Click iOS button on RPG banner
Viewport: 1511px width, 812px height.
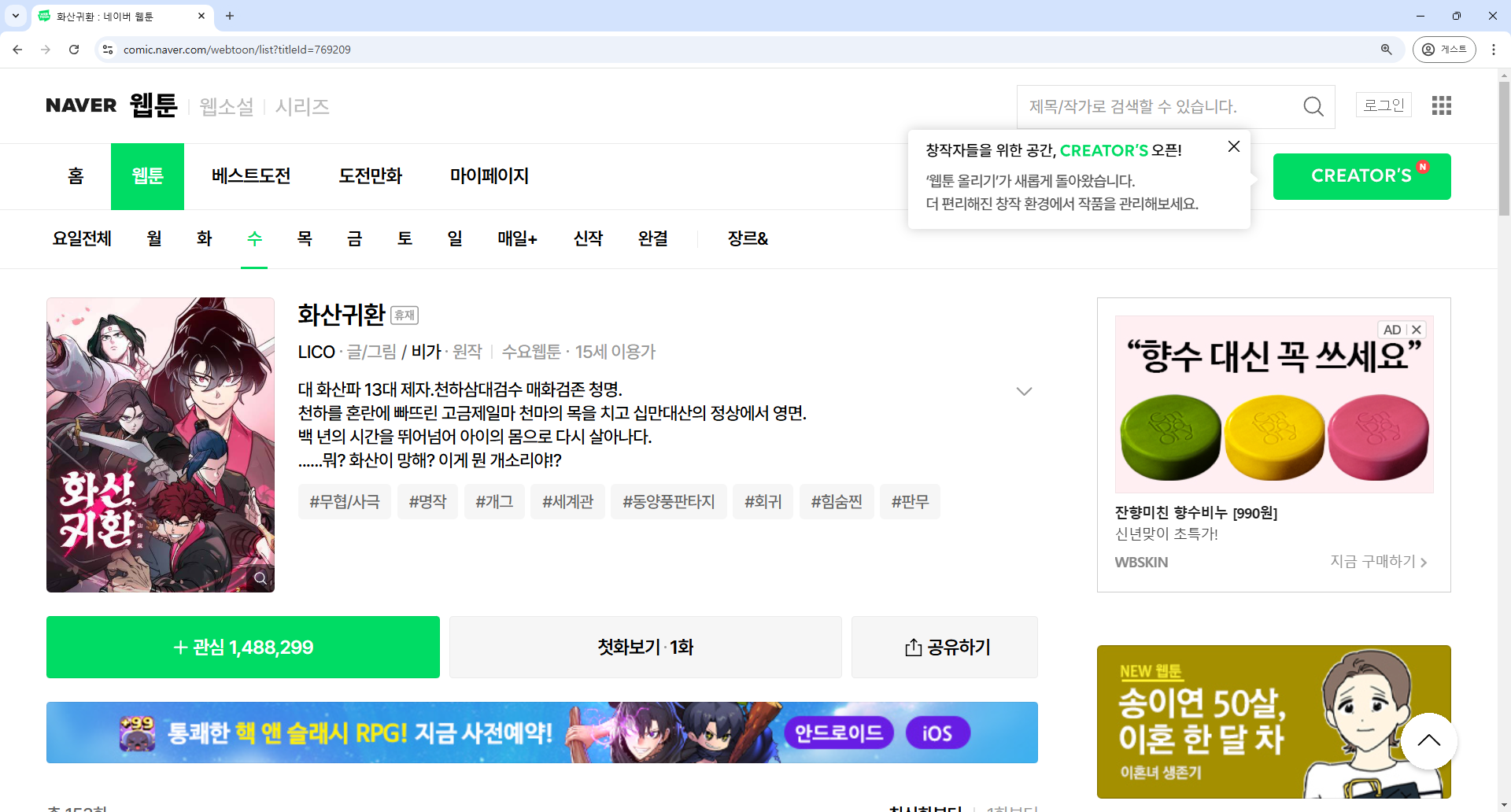(937, 733)
